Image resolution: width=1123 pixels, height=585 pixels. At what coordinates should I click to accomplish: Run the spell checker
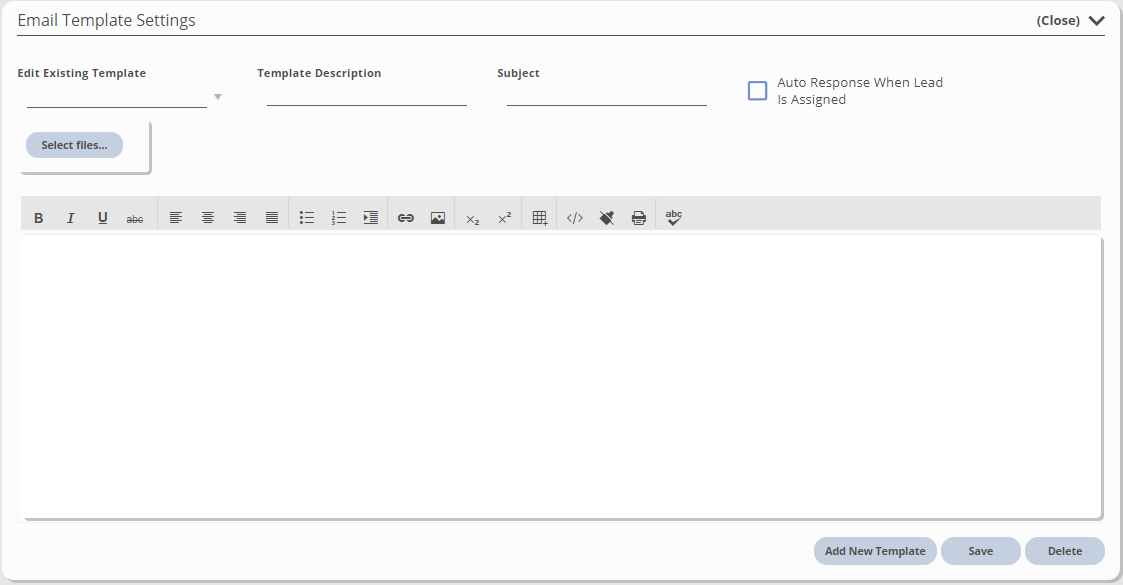click(674, 218)
